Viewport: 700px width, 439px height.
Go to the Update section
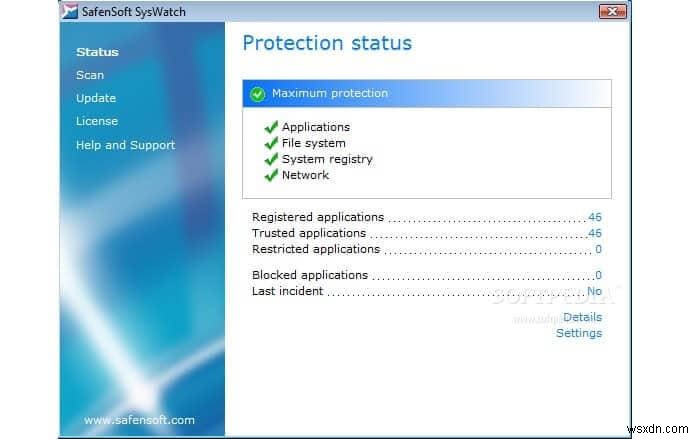coord(96,98)
